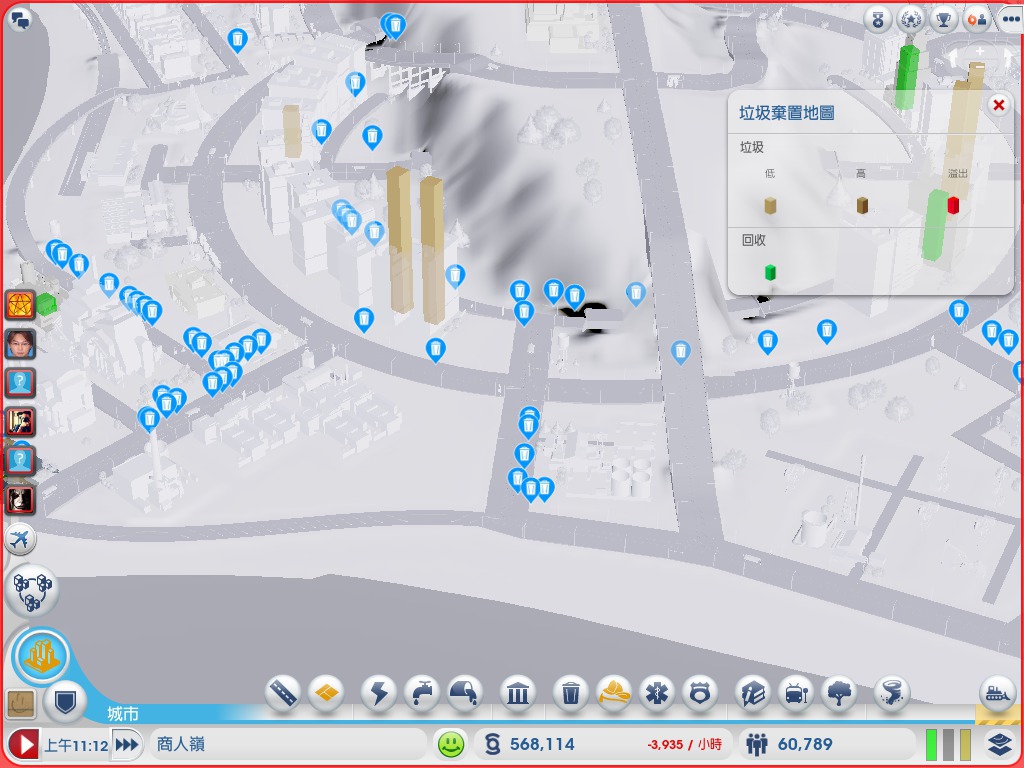Viewport: 1024px width, 768px height.
Task: Open the brown terrain map thumbnail button
Action: (x=20, y=703)
